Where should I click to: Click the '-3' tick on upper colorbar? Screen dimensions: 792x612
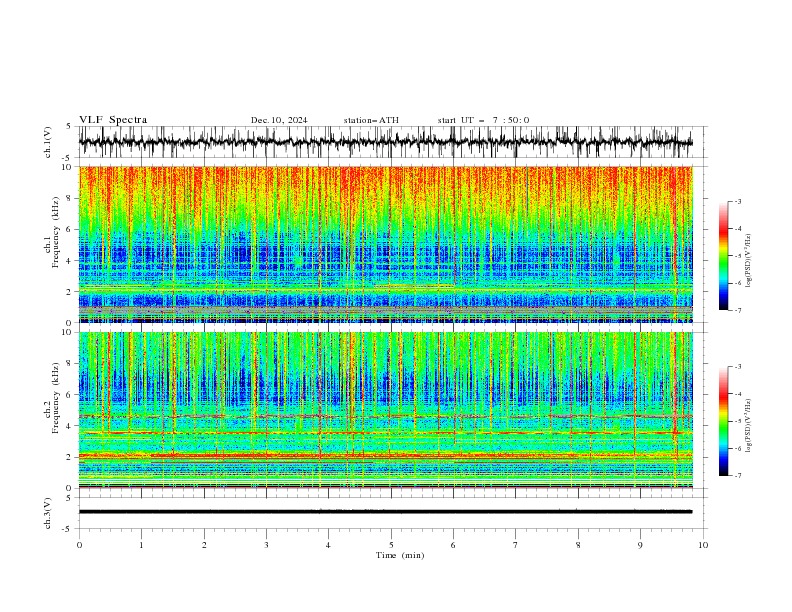pos(737,201)
